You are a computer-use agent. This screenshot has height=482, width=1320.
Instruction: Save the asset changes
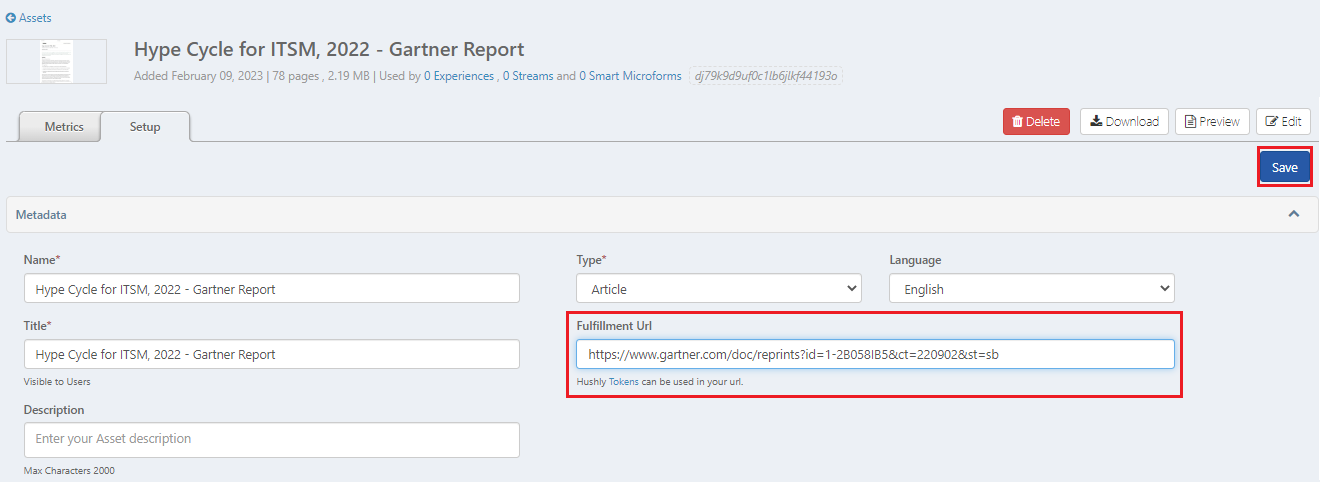[x=1285, y=167]
